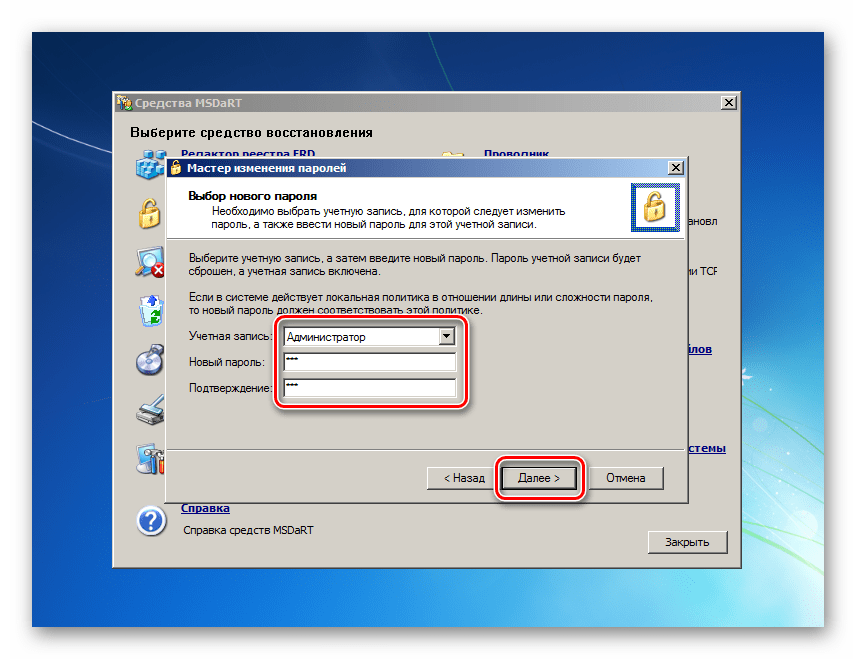The image size is (856, 659).
Task: Click the 'Справка средств MSDaRT' text
Action: coord(248,530)
